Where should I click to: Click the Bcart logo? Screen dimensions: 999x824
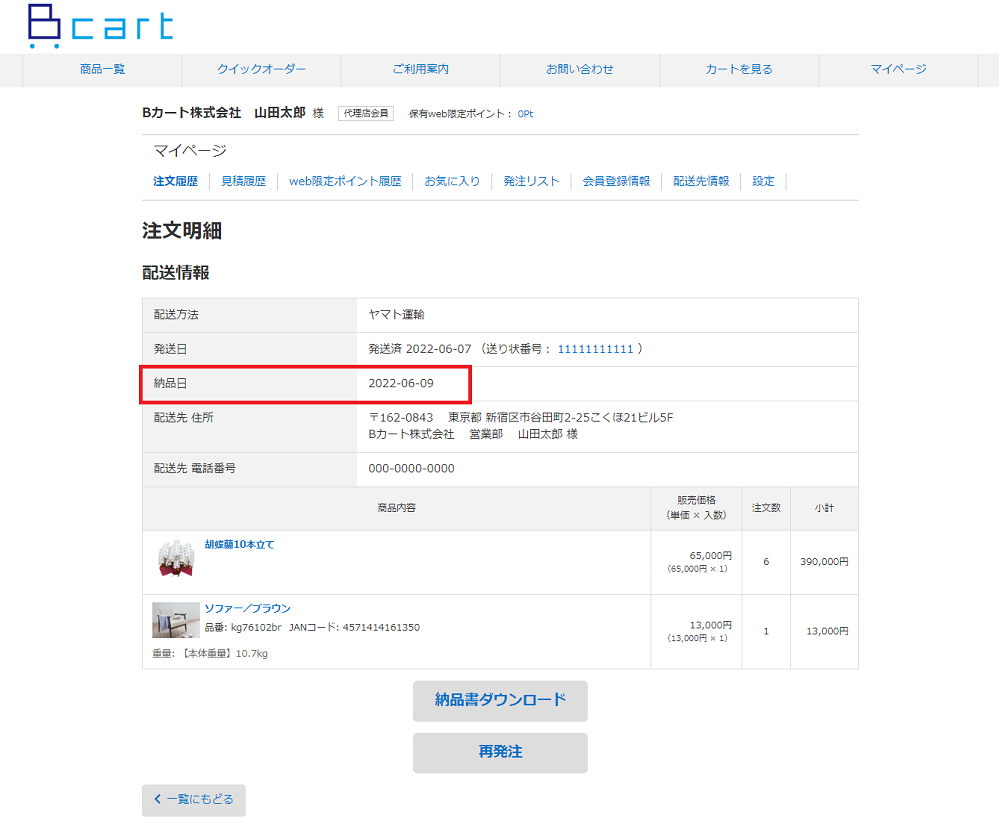point(101,26)
